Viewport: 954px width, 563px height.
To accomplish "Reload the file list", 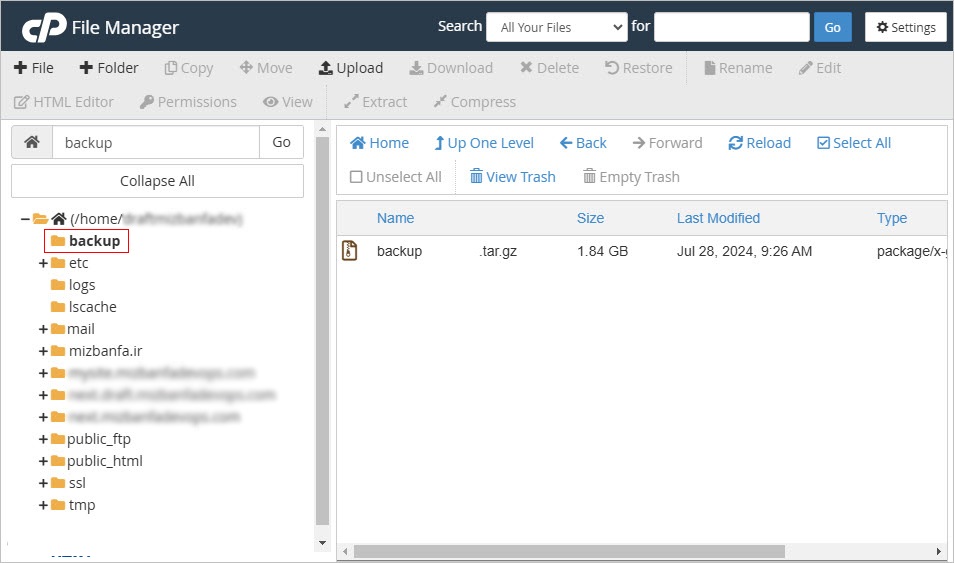I will (x=759, y=143).
